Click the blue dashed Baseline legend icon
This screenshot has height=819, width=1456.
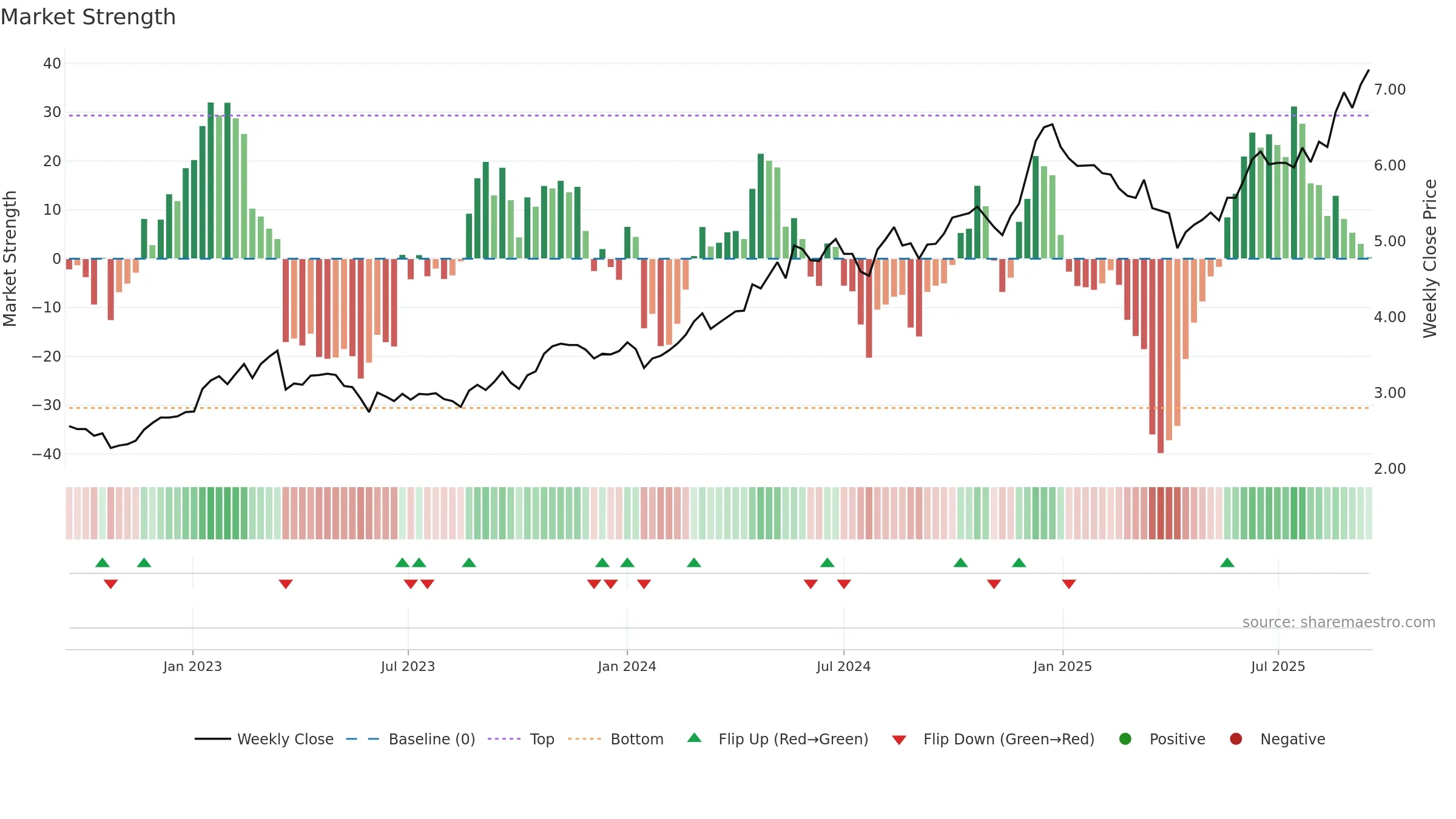point(363,739)
